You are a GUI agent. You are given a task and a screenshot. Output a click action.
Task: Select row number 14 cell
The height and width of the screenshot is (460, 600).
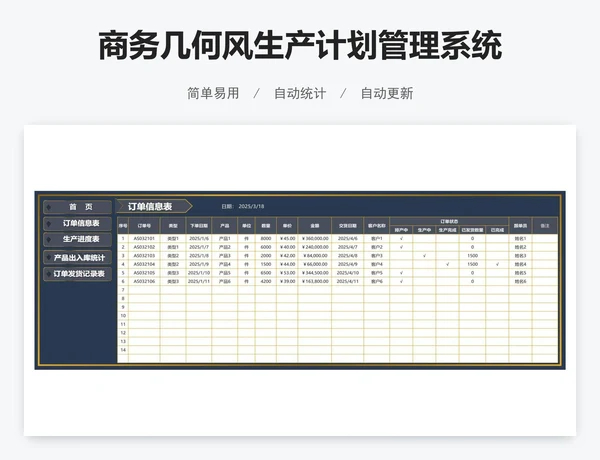click(123, 350)
